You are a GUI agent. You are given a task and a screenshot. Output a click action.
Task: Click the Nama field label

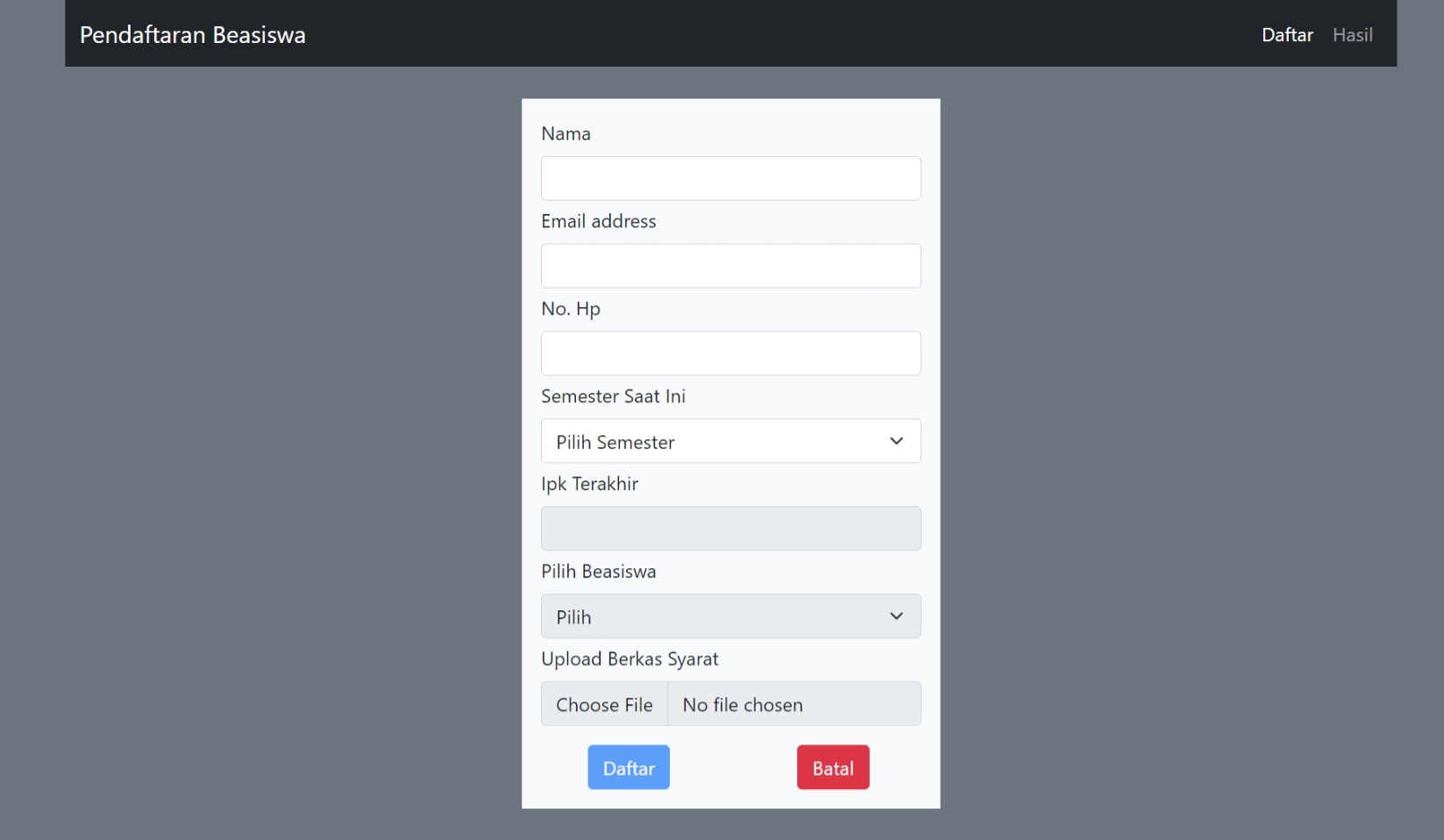566,133
